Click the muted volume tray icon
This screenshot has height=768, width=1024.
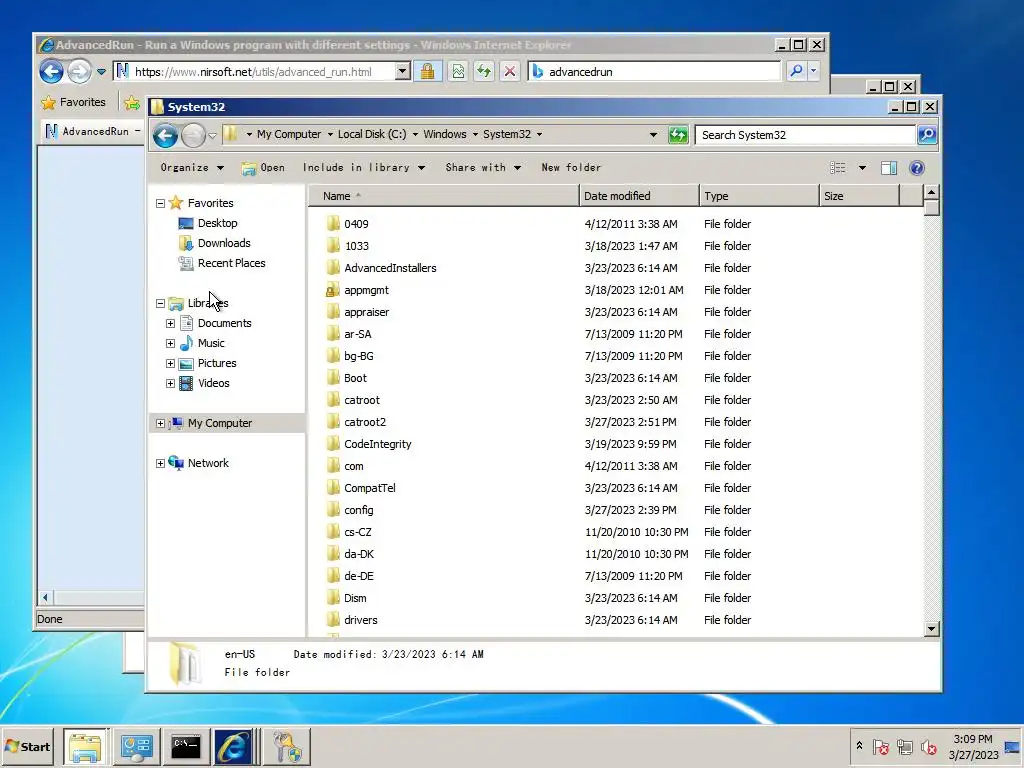[929, 746]
